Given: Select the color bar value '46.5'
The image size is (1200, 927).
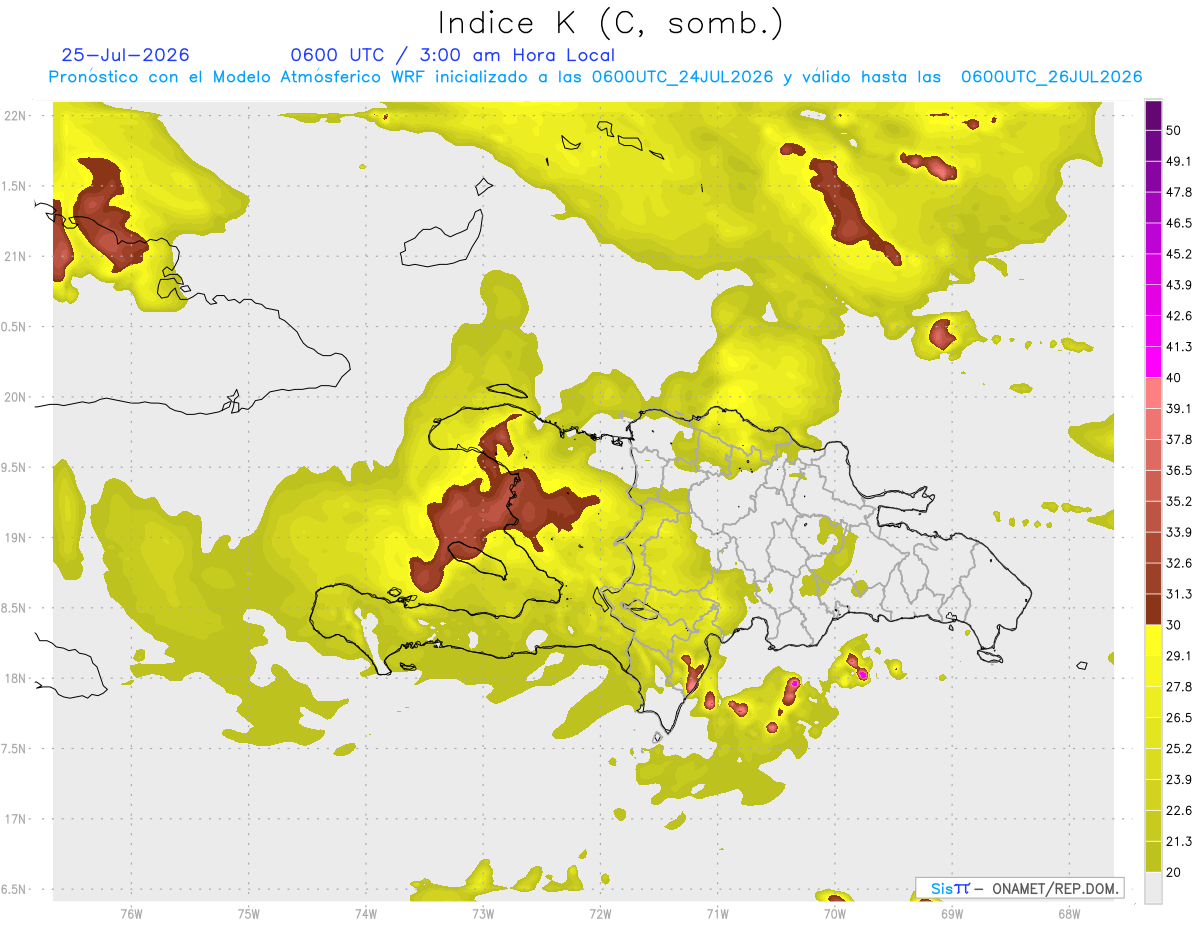Looking at the screenshot, I should [x=1179, y=223].
